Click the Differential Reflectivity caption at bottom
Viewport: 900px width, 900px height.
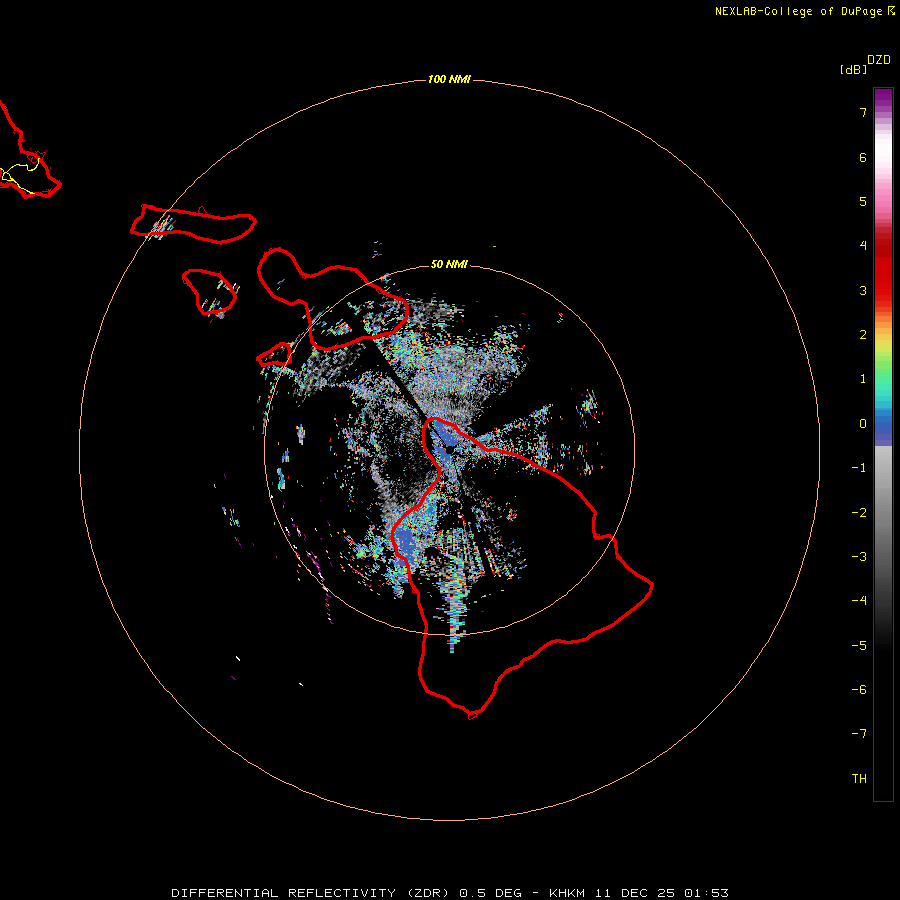point(449,893)
